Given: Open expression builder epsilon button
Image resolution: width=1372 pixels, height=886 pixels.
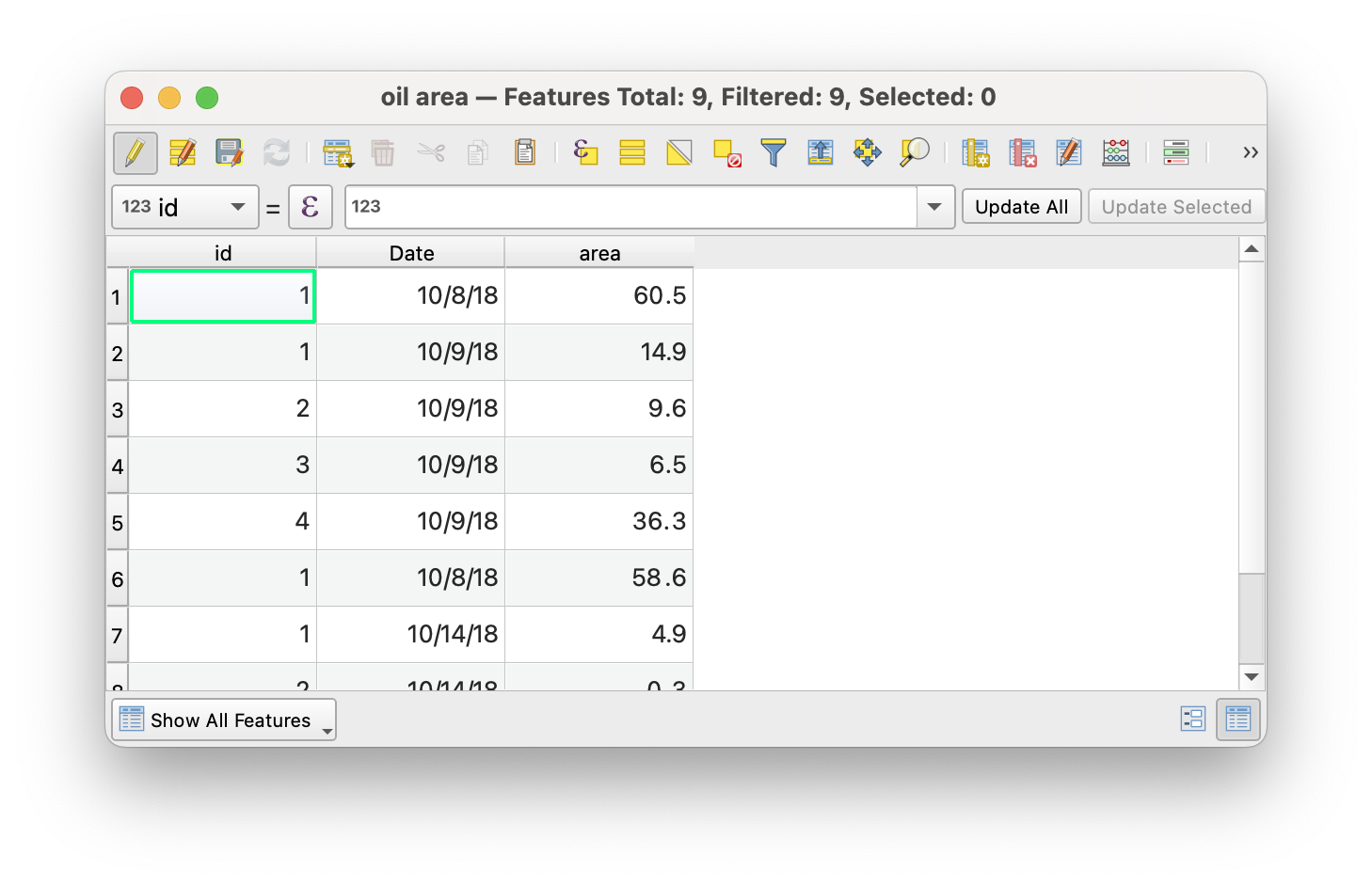Looking at the screenshot, I should click(311, 207).
